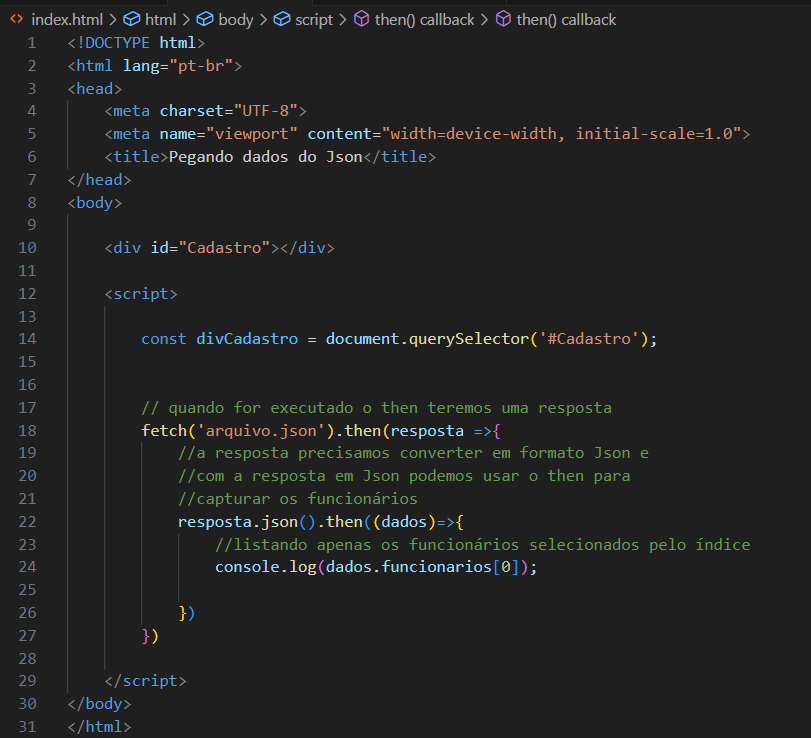The height and width of the screenshot is (738, 811).
Task: Click the divCadastro constant name
Action: [247, 339]
